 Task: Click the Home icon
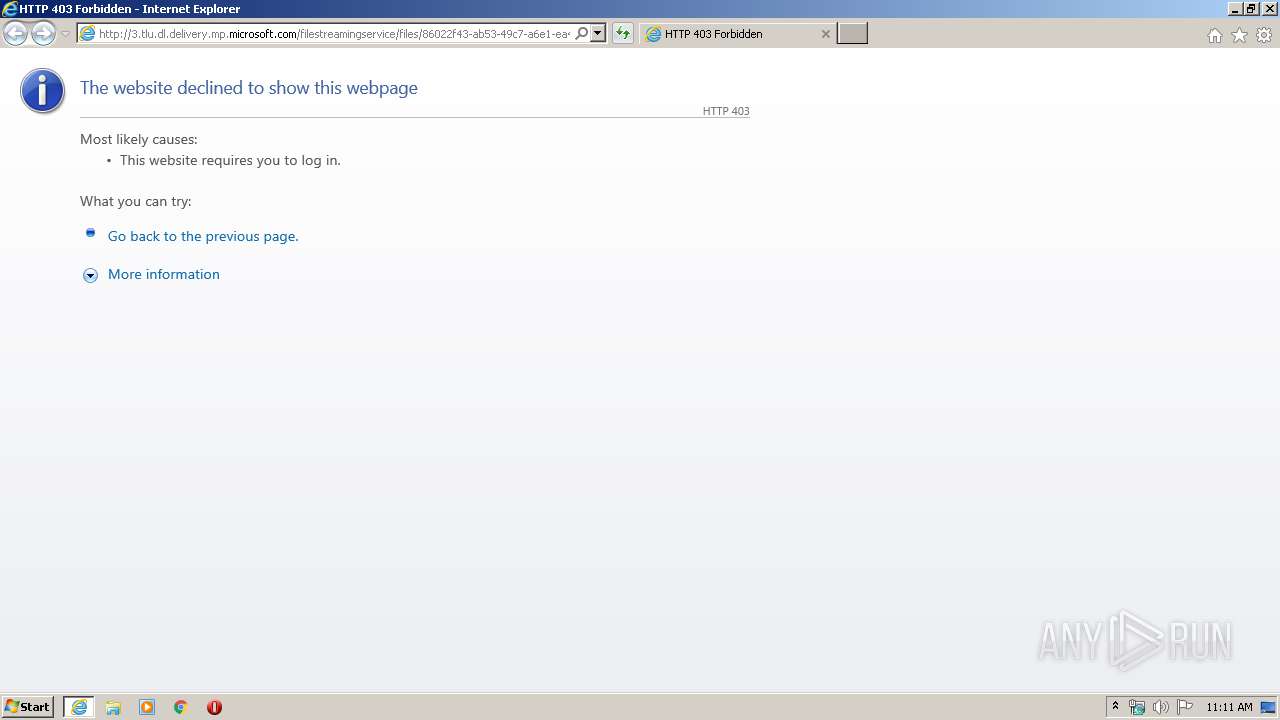[1214, 35]
